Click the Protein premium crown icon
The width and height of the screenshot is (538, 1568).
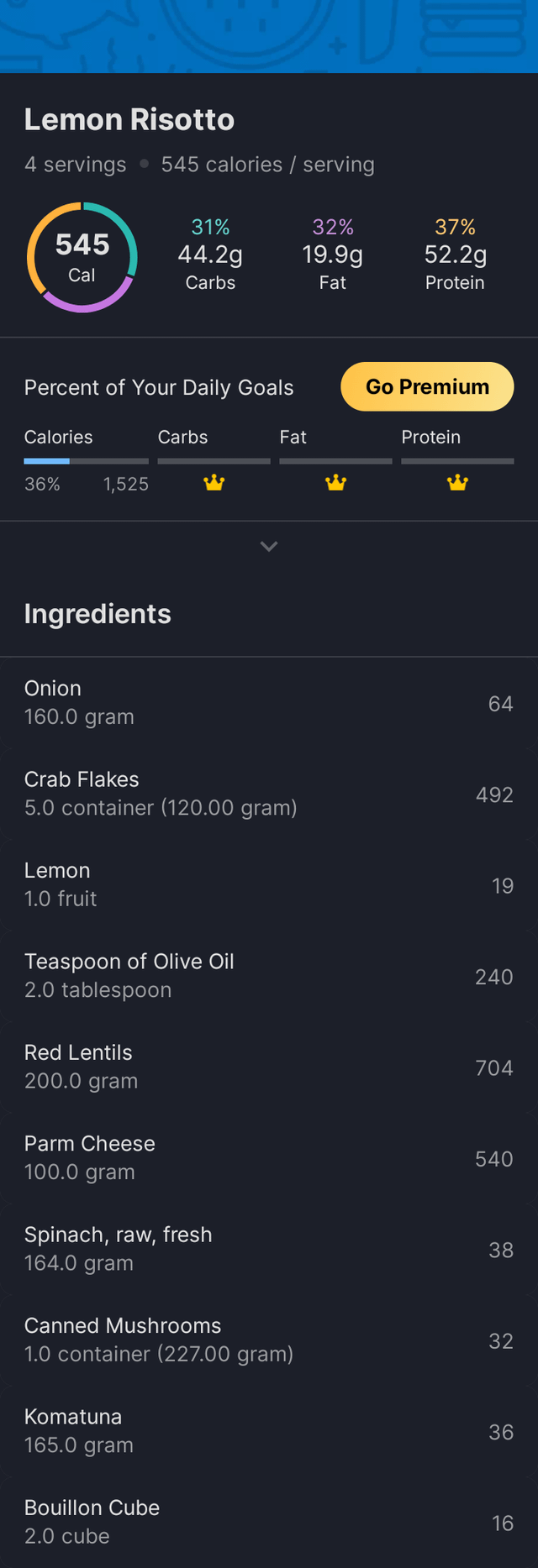(457, 483)
